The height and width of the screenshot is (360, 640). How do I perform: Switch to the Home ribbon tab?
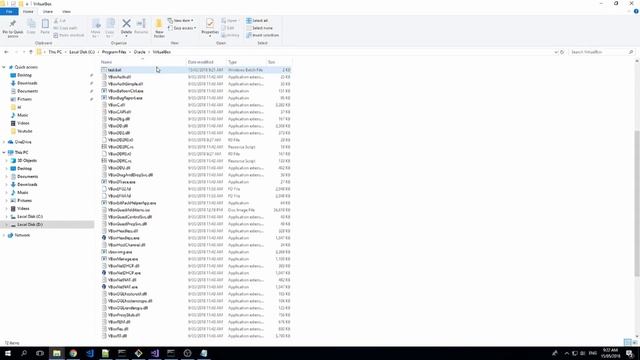[x=28, y=11]
